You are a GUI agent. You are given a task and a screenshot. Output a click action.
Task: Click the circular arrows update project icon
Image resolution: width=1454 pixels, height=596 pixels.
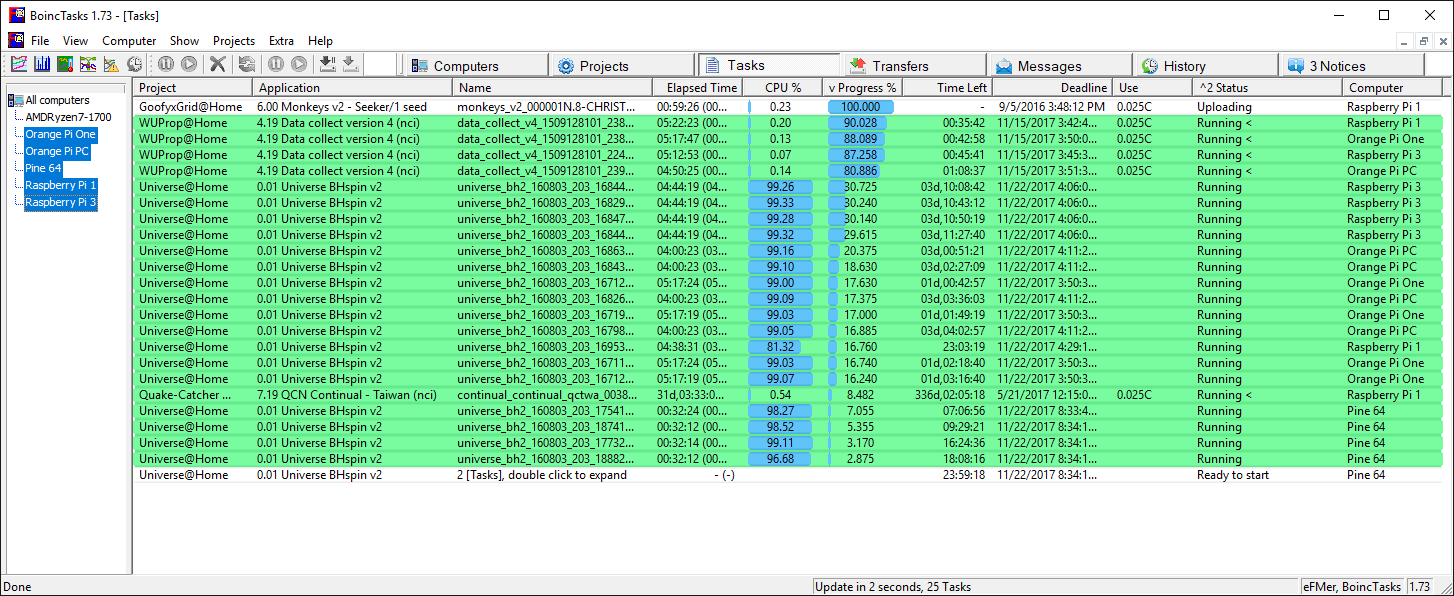tap(246, 64)
